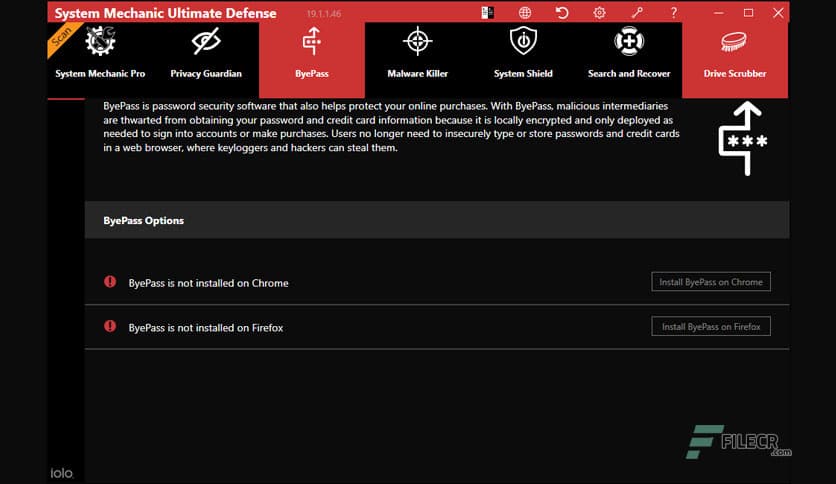
Task: Click 'ByePass is not installed on Chrome' text
Action: tap(208, 283)
